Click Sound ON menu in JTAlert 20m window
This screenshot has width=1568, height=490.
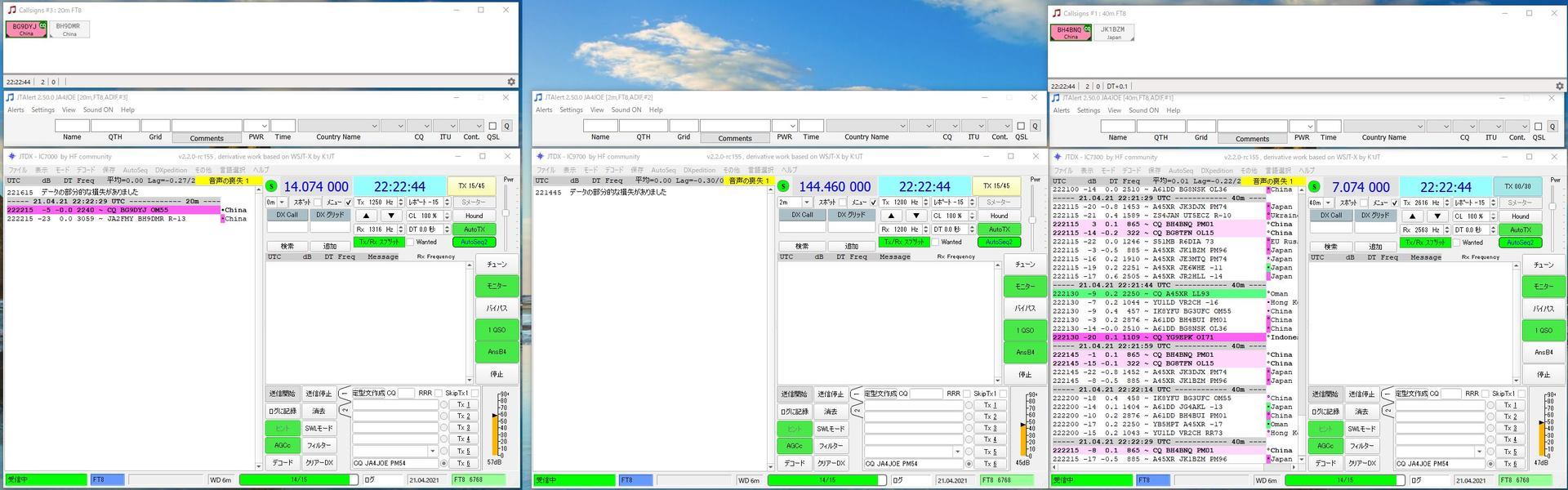[98, 109]
